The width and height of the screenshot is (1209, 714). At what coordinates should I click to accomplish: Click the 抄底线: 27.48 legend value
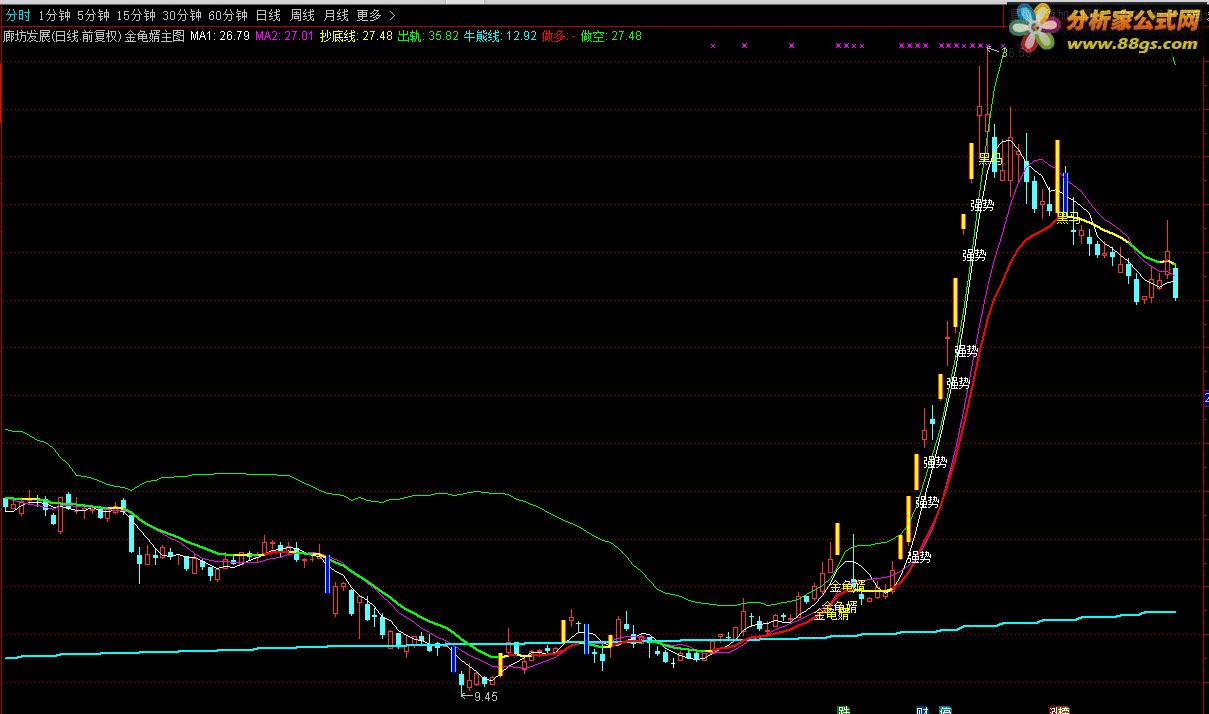point(356,36)
